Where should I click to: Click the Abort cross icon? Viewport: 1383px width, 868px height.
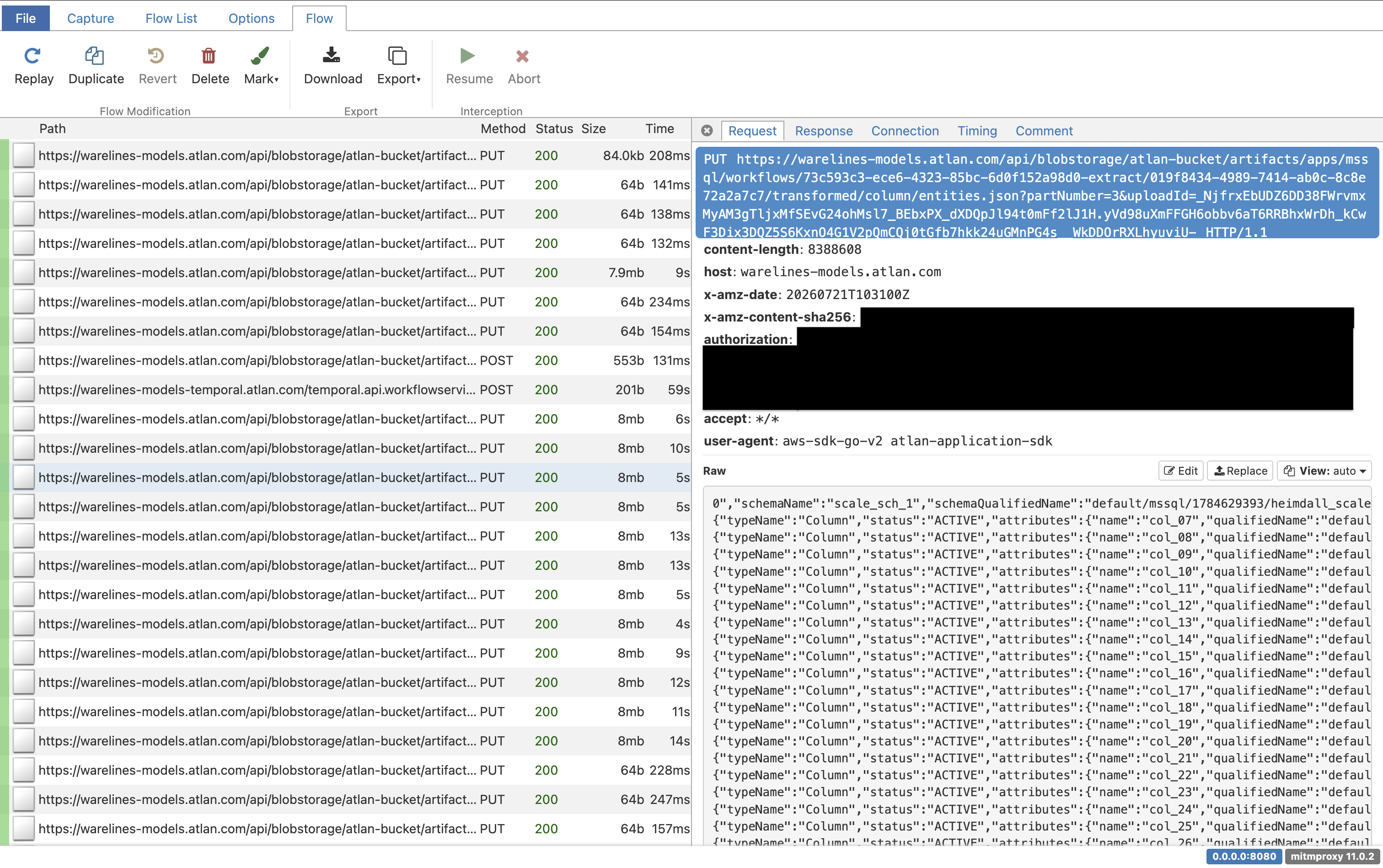522,56
